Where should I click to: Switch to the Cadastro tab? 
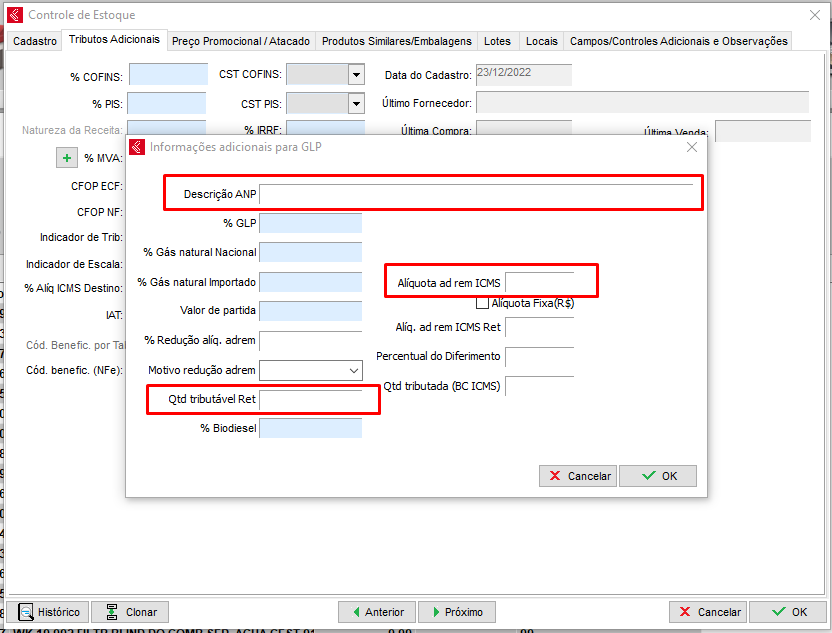[x=34, y=41]
